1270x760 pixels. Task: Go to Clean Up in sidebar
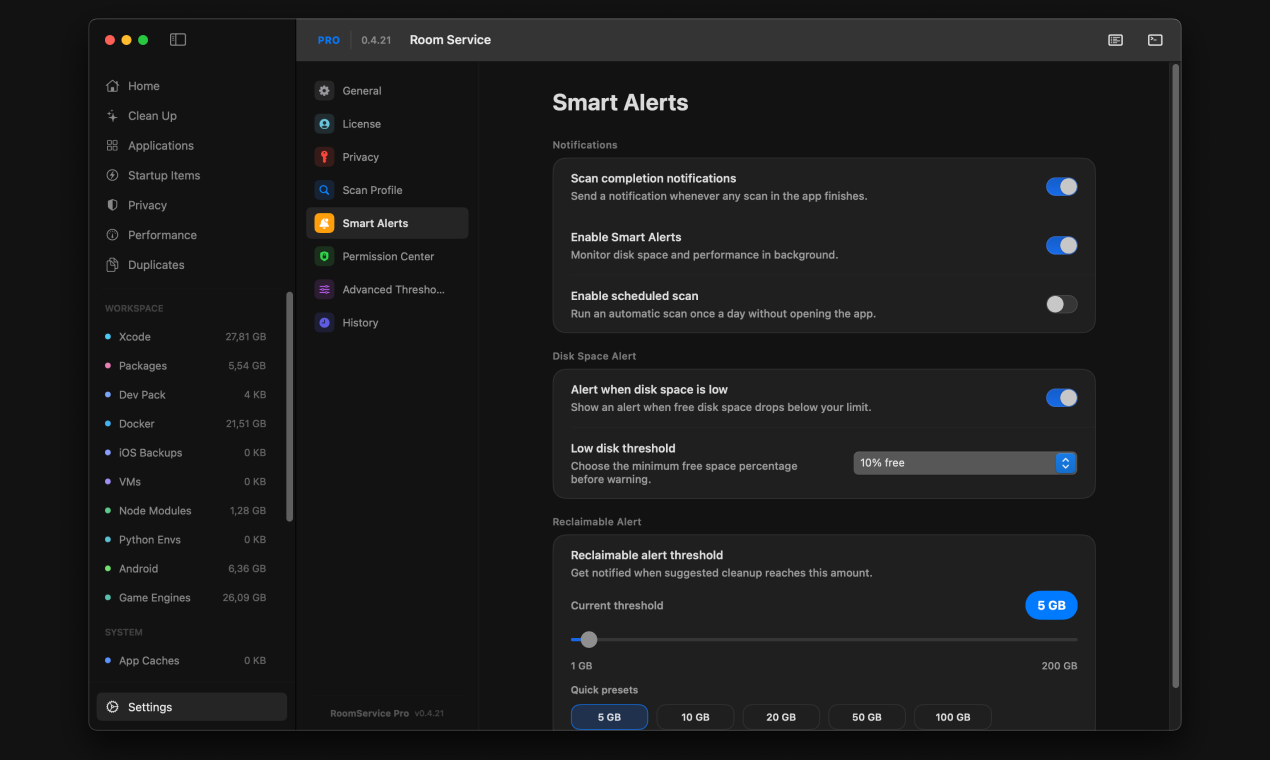coord(152,116)
